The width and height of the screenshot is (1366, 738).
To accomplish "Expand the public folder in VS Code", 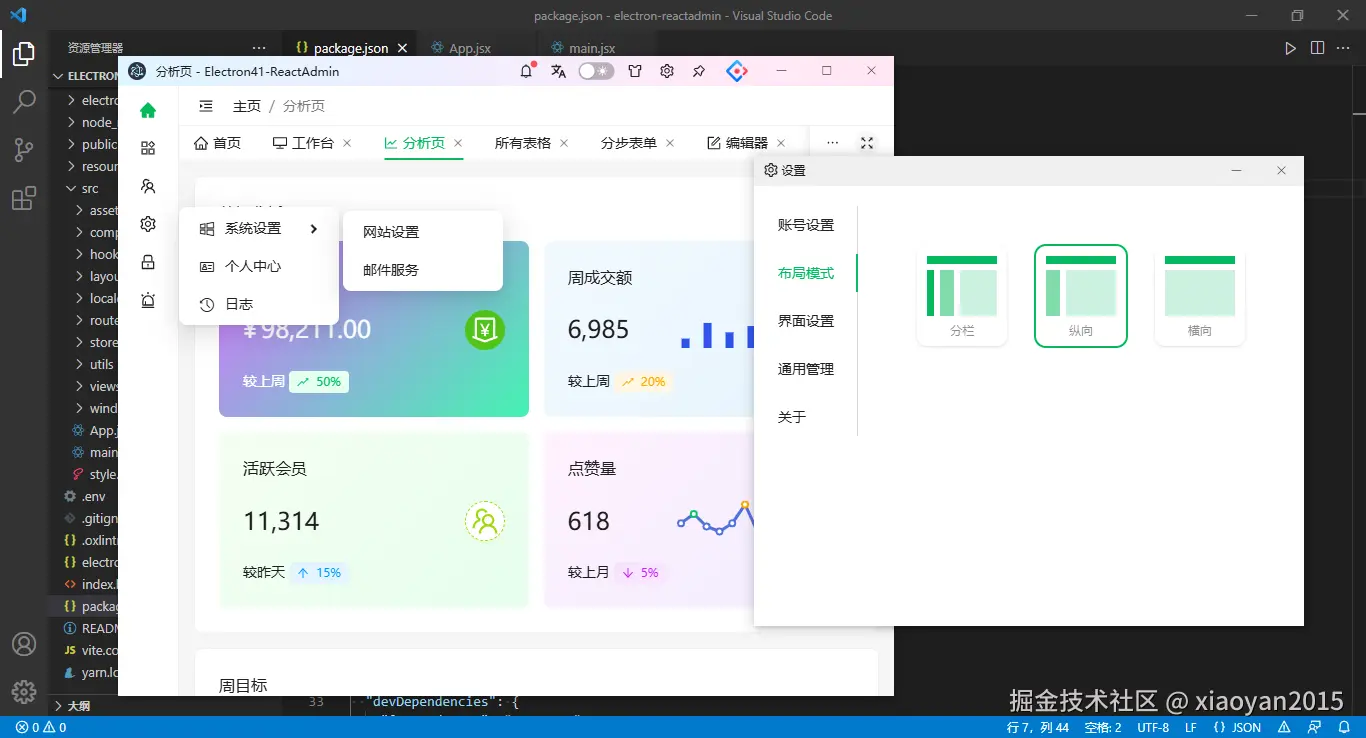I will [84, 144].
